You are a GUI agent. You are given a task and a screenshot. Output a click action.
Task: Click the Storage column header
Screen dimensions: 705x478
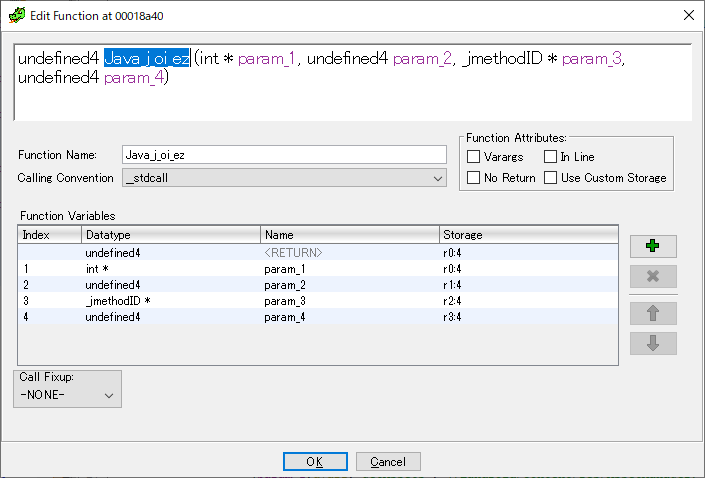[528, 235]
